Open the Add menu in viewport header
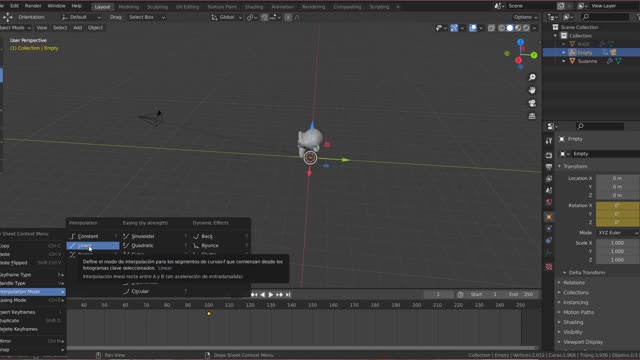The image size is (640, 360). [x=78, y=28]
